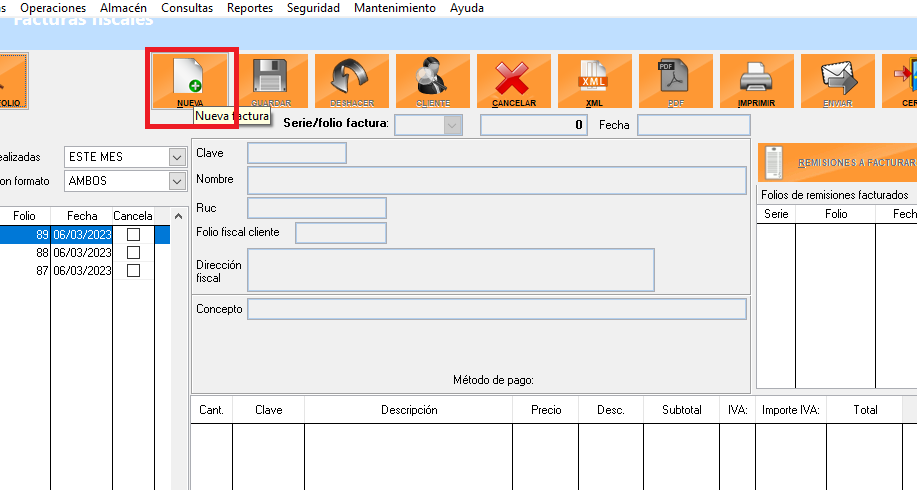The height and width of the screenshot is (490, 917).
Task: Click the Subtotal column header
Action: 681,410
